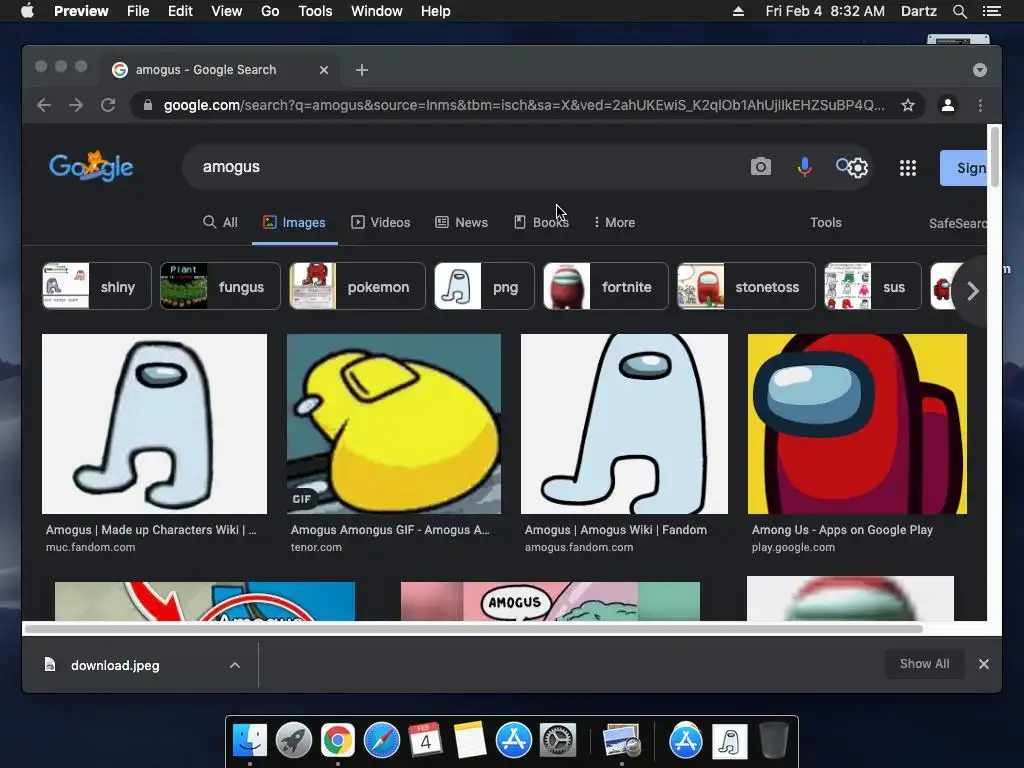Select the shiny suggestion chip

coord(97,287)
